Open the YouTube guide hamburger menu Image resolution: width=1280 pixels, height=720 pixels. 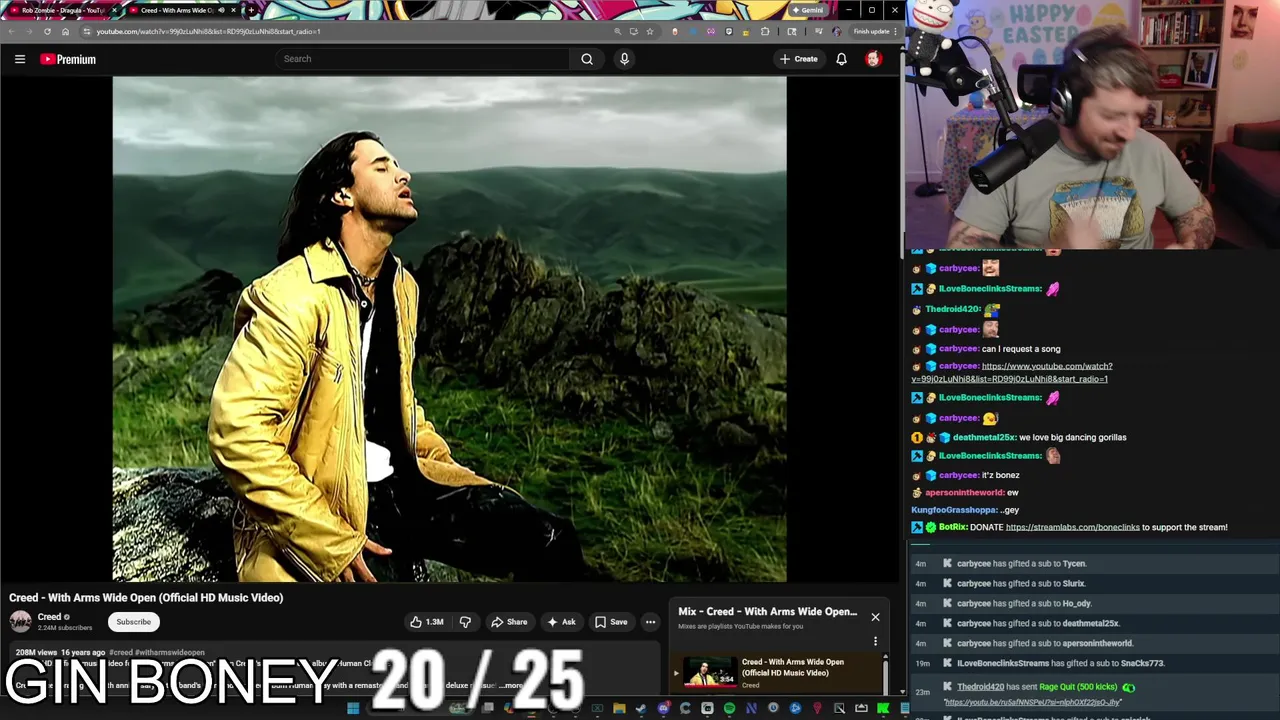(x=19, y=59)
